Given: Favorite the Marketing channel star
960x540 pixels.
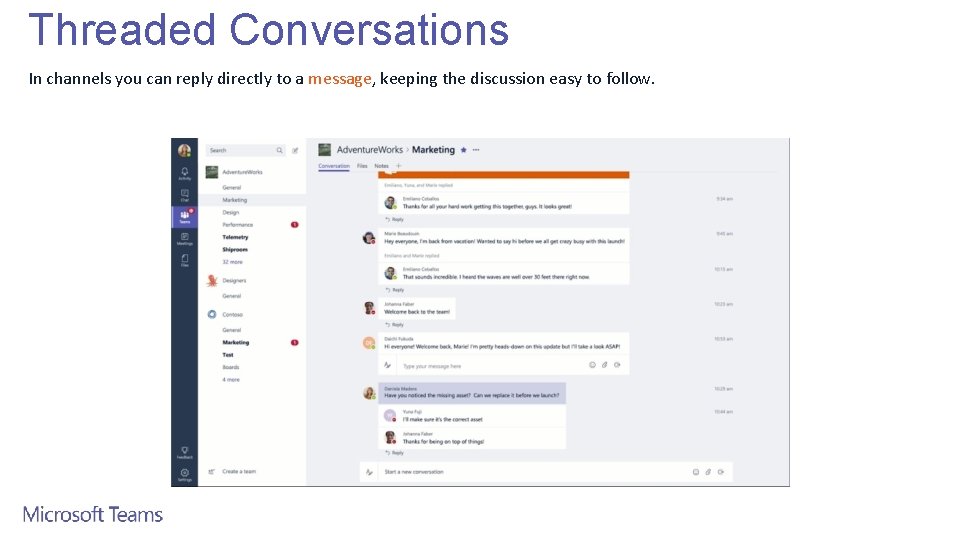Looking at the screenshot, I should 463,150.
